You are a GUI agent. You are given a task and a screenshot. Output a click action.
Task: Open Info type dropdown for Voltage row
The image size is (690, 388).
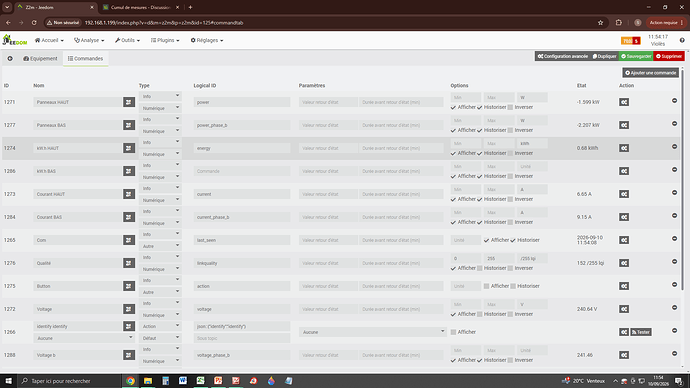160,304
